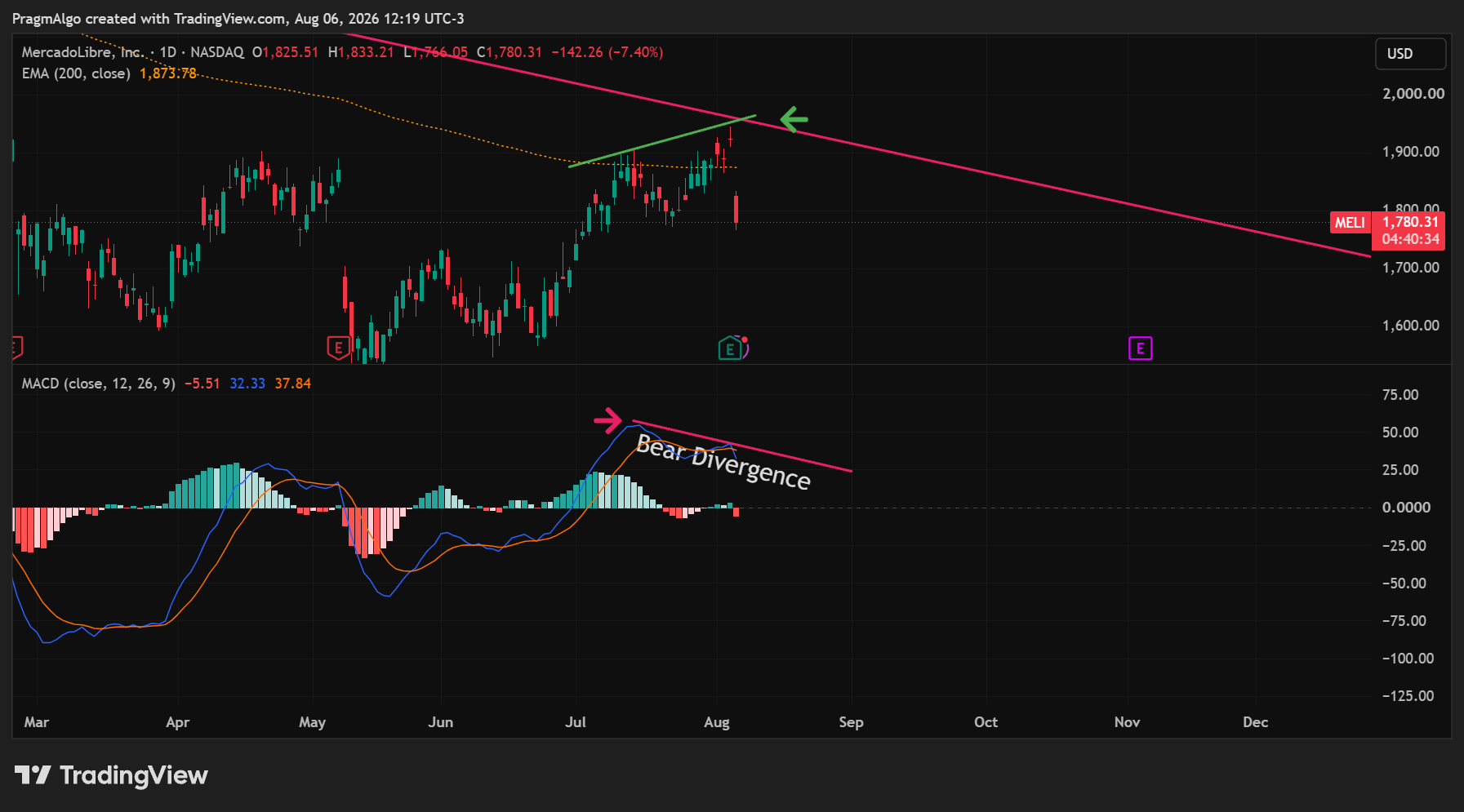Click the 25.00 MACD axis label

click(1400, 470)
